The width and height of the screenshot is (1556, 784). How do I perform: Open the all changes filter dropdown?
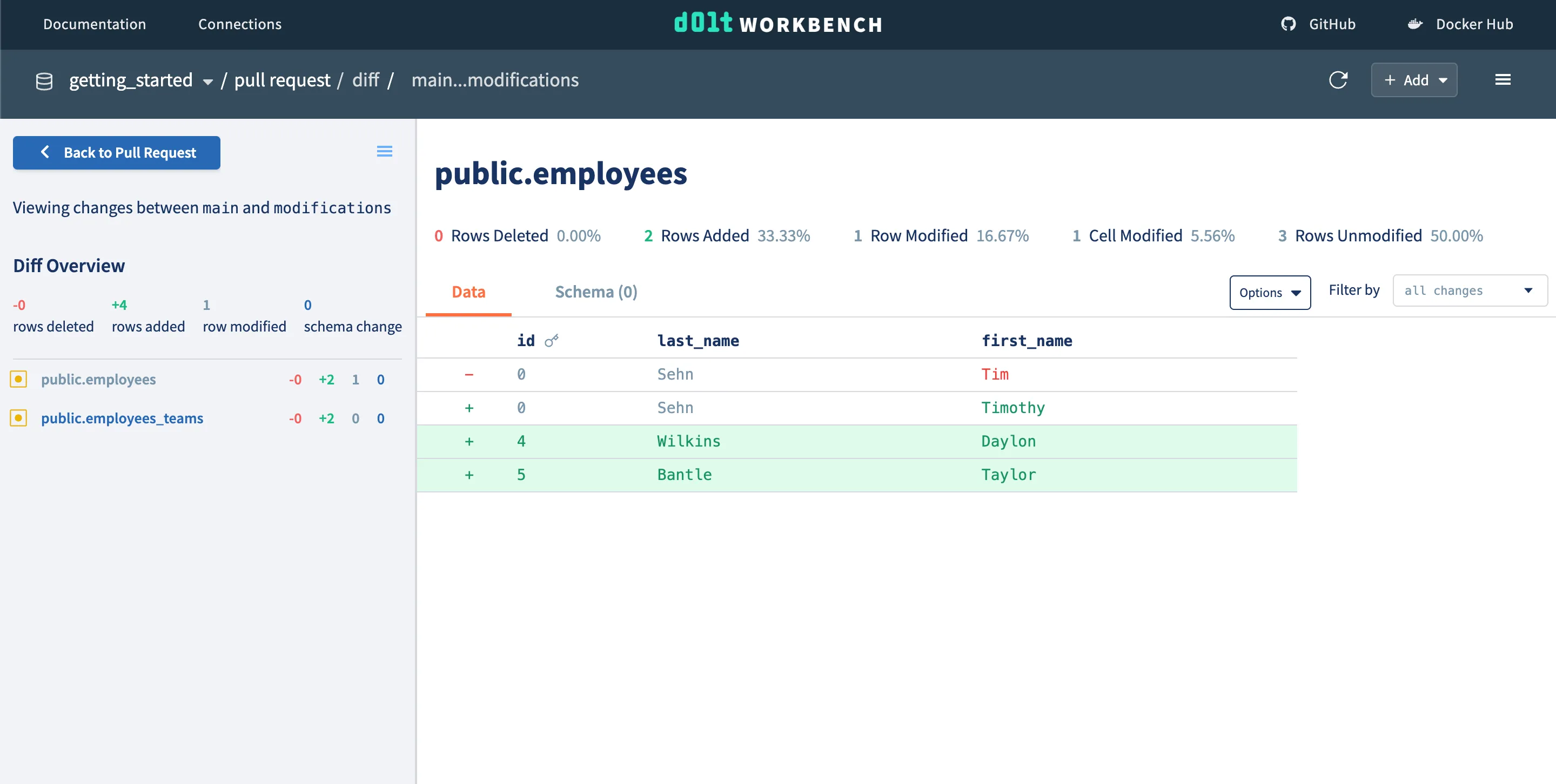[1469, 290]
